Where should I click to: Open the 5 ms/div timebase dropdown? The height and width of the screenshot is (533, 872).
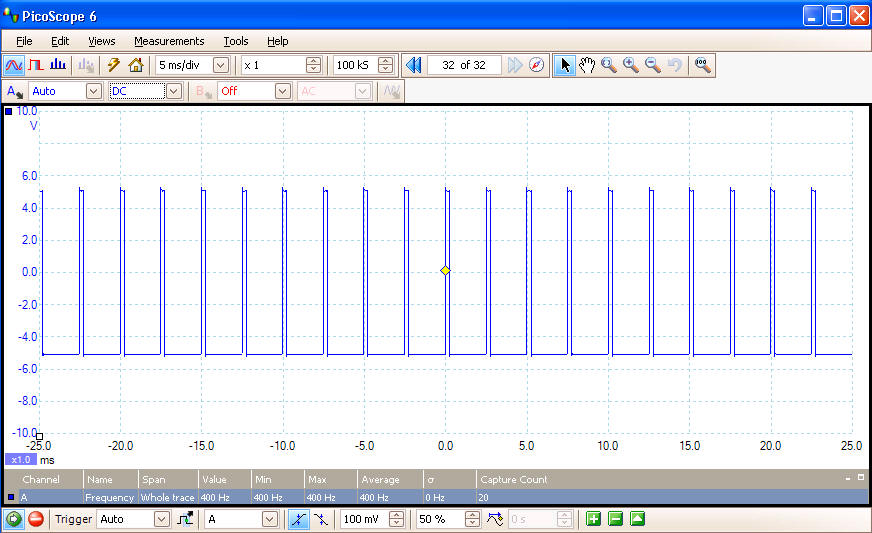pyautogui.click(x=221, y=65)
